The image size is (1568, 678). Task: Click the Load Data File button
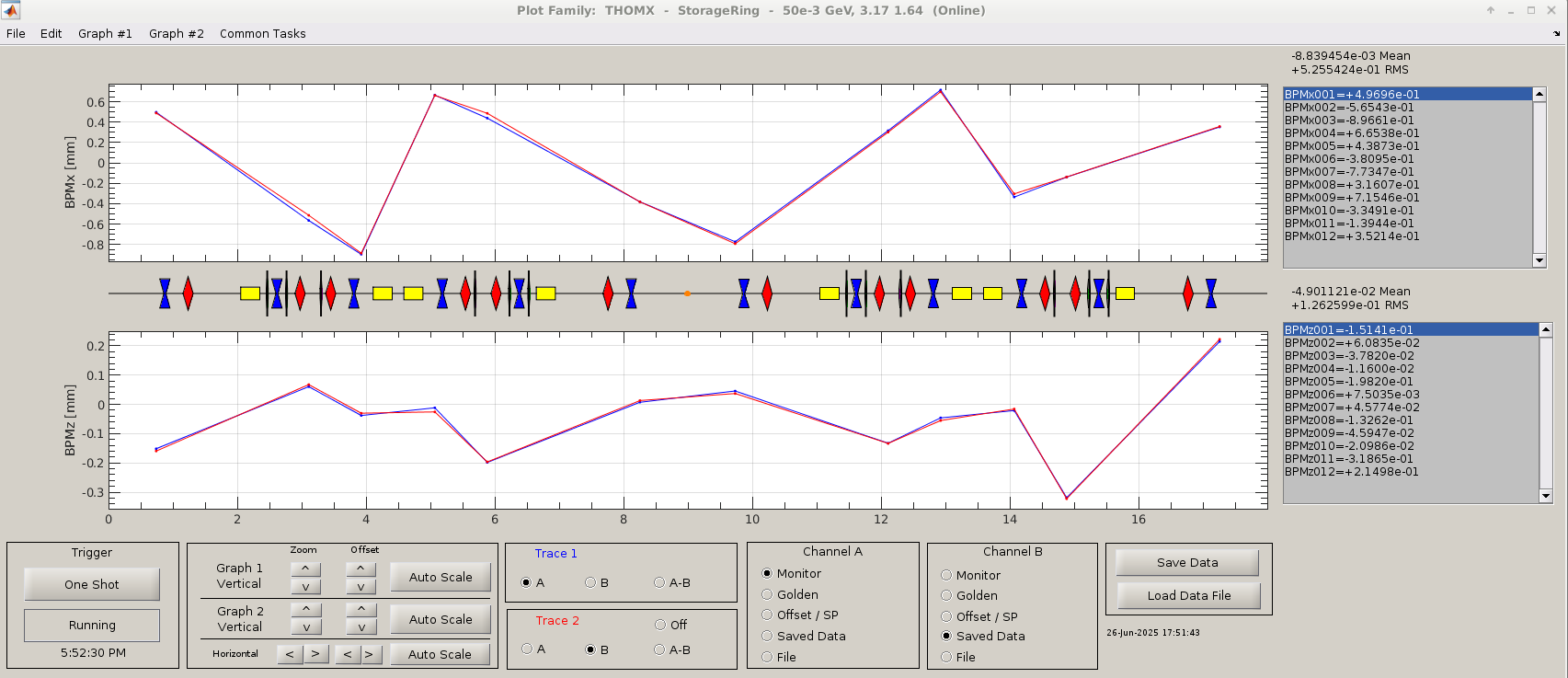1188,595
